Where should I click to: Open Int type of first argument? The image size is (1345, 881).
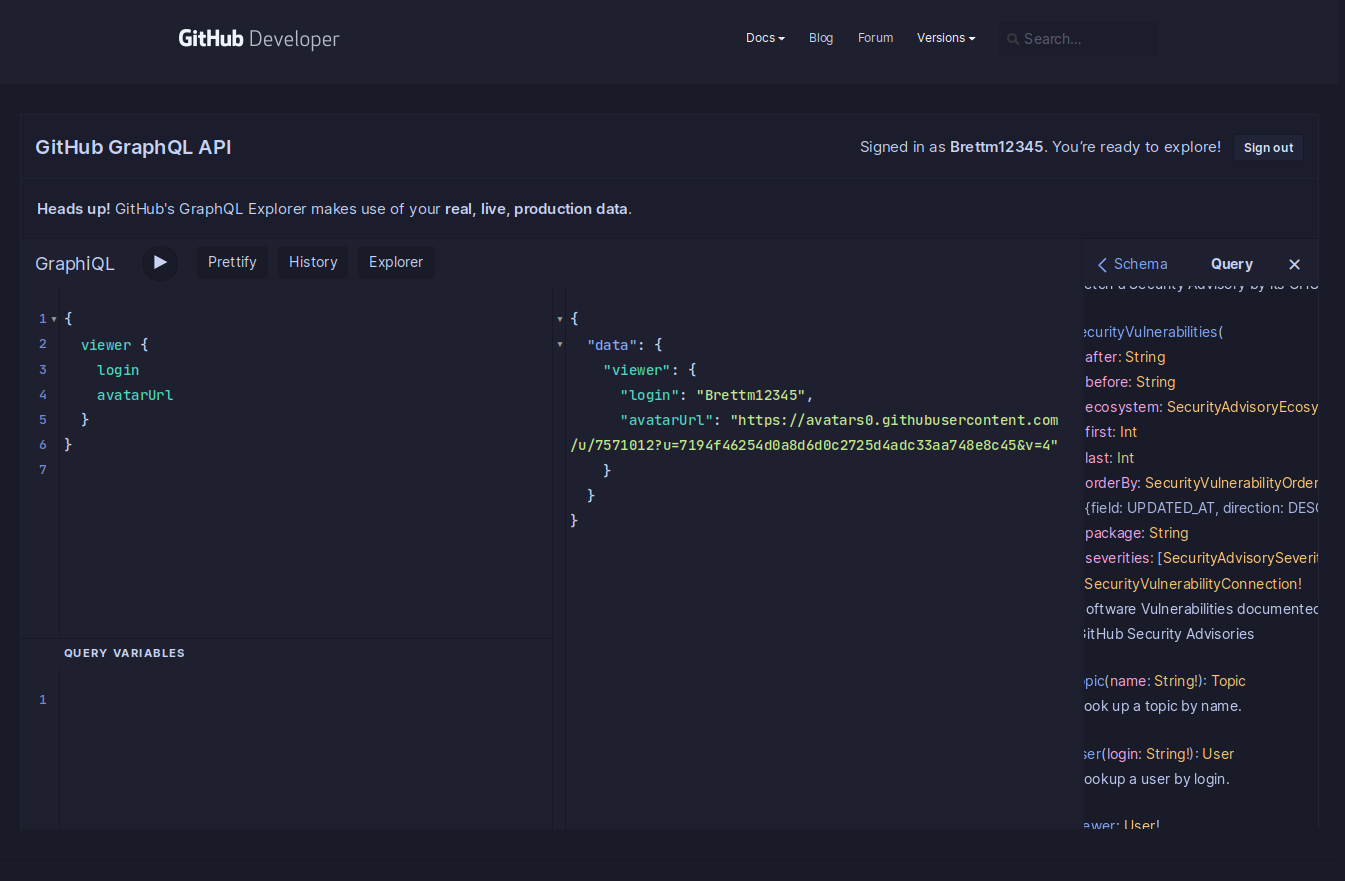[1128, 432]
